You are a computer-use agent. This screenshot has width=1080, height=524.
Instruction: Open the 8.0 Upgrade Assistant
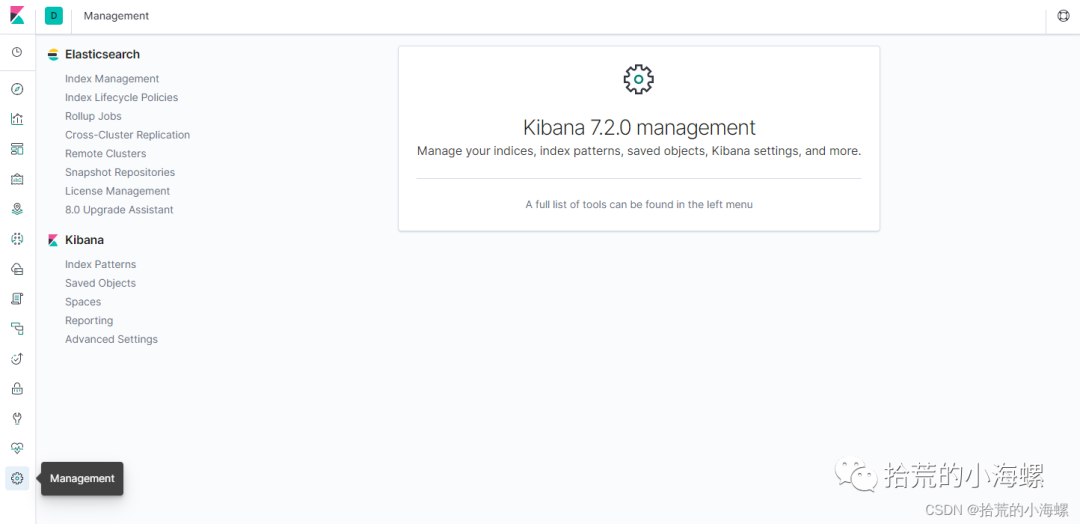coord(119,210)
